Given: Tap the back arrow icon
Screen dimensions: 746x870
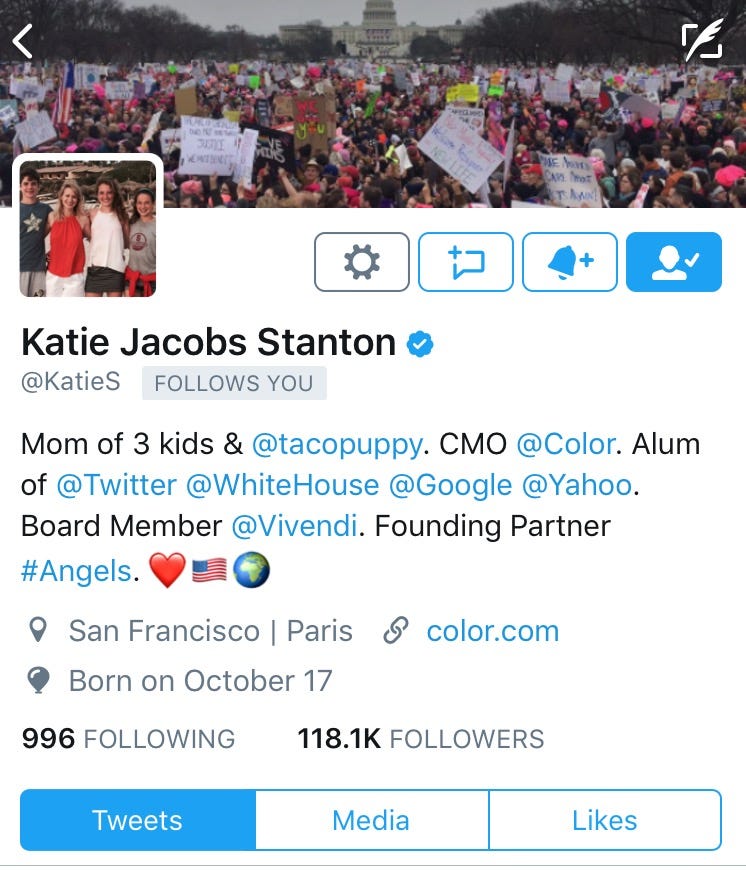Looking at the screenshot, I should click(x=23, y=41).
